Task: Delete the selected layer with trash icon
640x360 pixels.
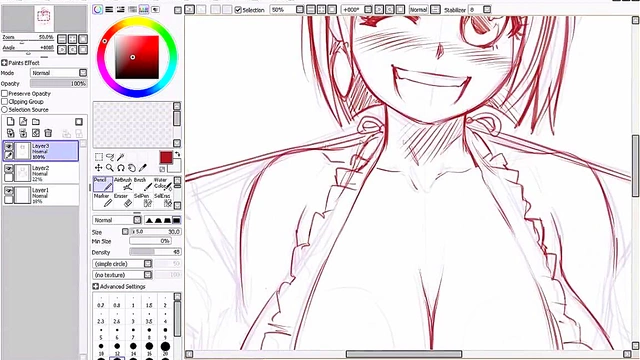Action: tap(48, 133)
